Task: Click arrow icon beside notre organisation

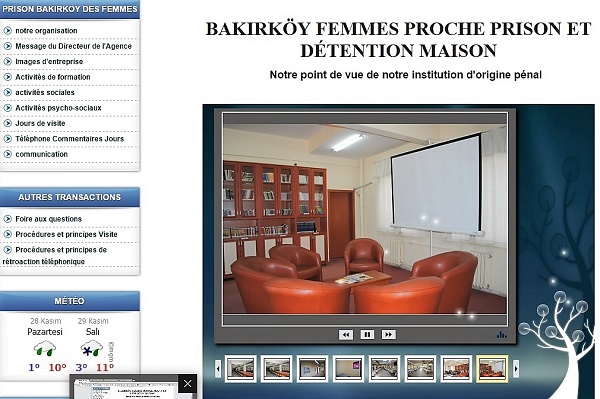Action: pyautogui.click(x=7, y=31)
